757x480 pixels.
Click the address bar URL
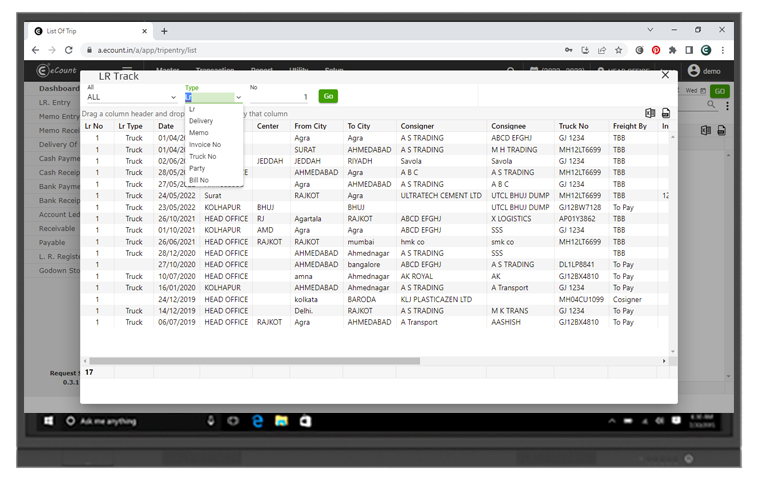pyautogui.click(x=147, y=50)
